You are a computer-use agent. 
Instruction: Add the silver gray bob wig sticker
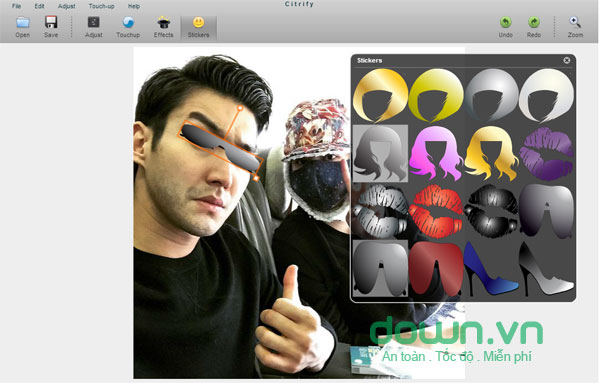(x=491, y=95)
